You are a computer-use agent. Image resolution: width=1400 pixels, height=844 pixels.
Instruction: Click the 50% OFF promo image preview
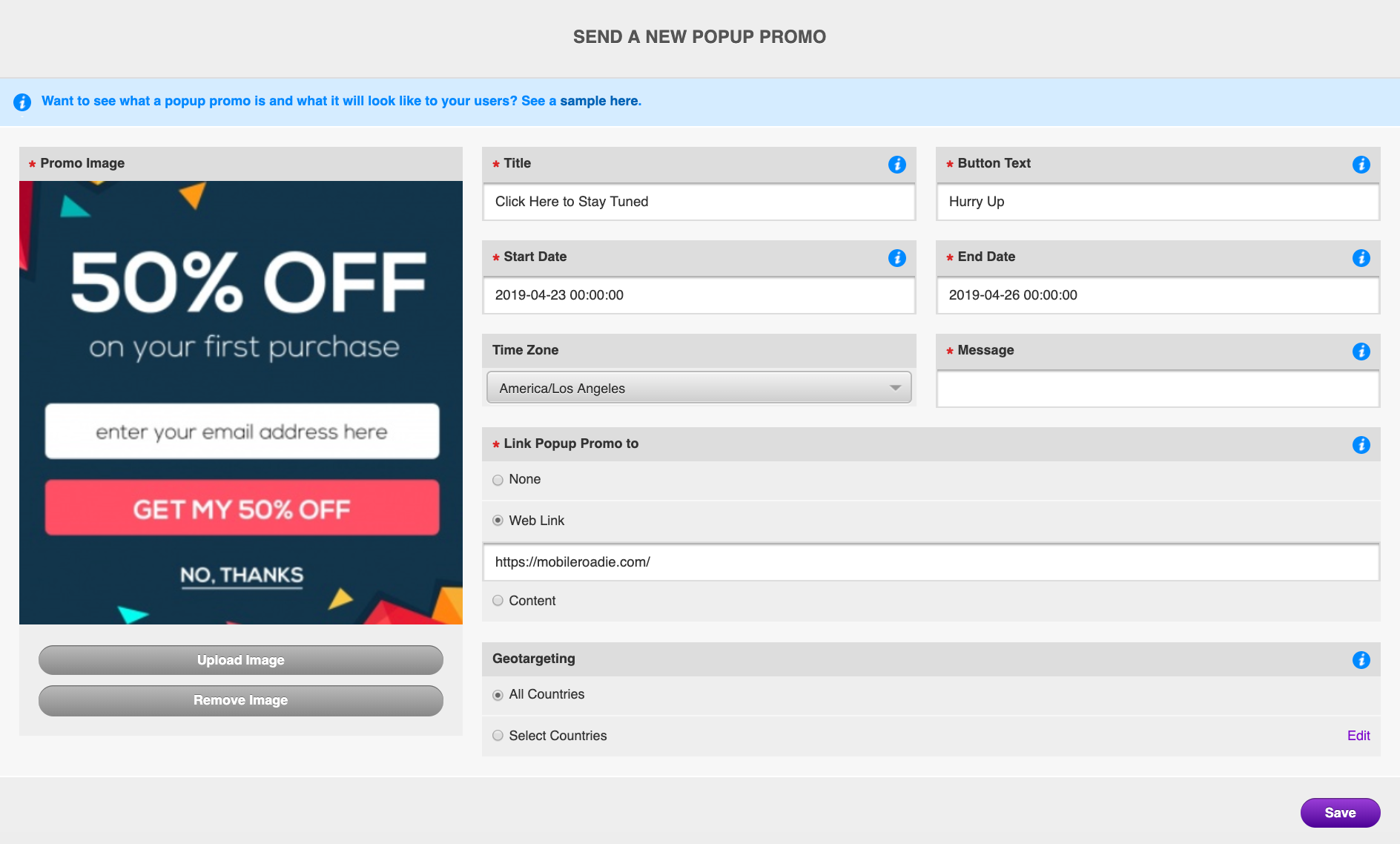(x=241, y=402)
